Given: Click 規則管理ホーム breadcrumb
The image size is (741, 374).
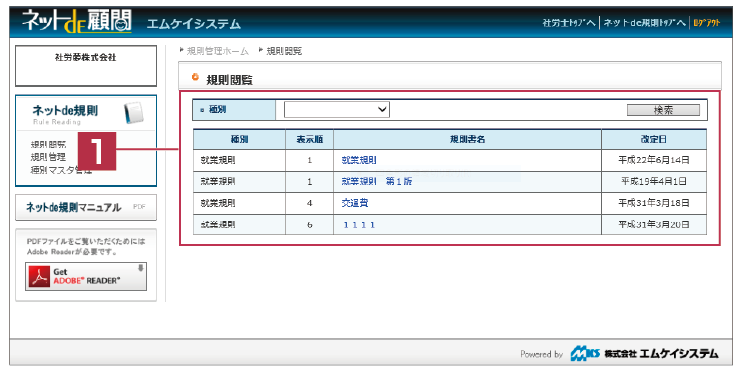Looking at the screenshot, I should [217, 51].
